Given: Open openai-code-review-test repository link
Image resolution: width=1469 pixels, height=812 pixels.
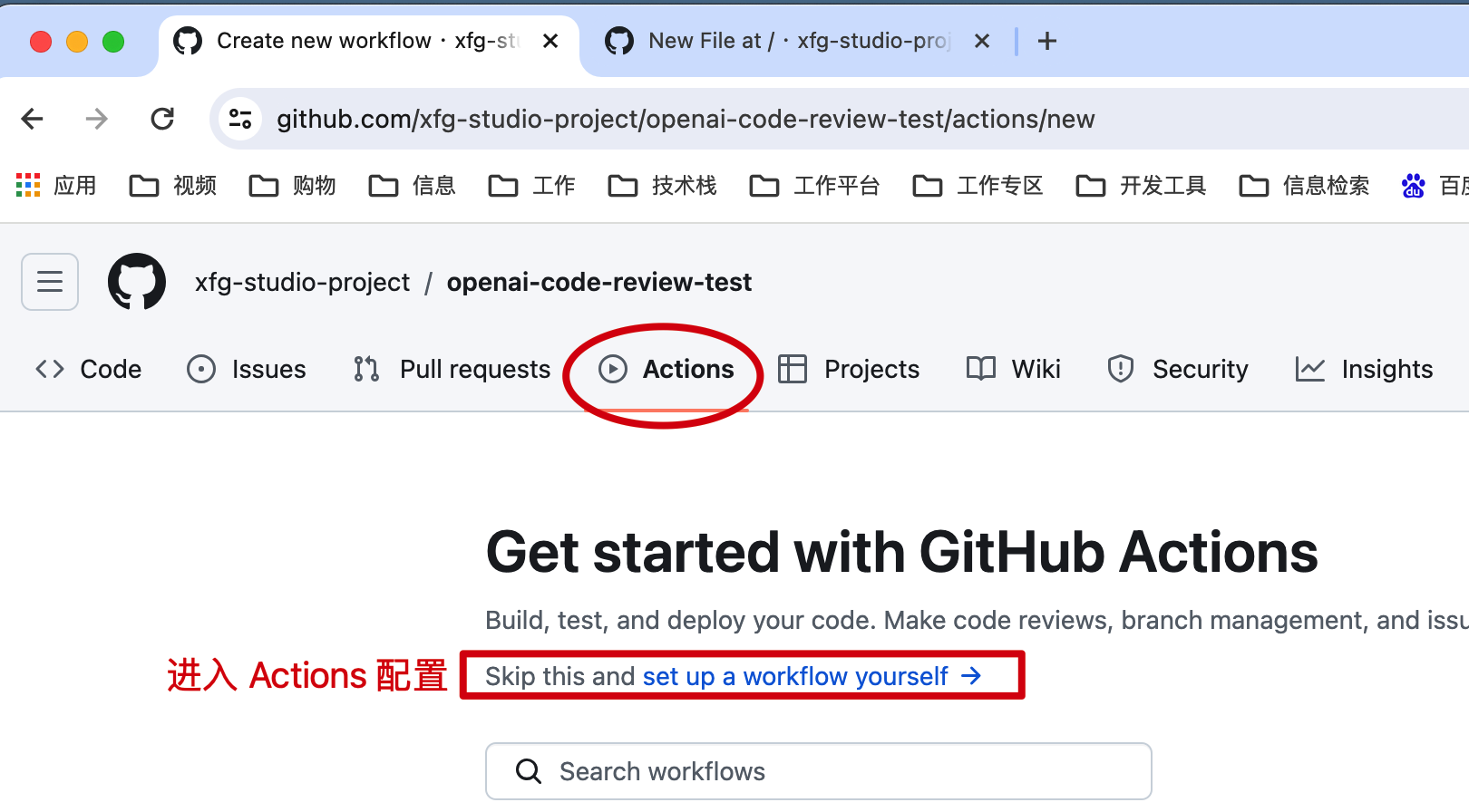Looking at the screenshot, I should tap(599, 282).
